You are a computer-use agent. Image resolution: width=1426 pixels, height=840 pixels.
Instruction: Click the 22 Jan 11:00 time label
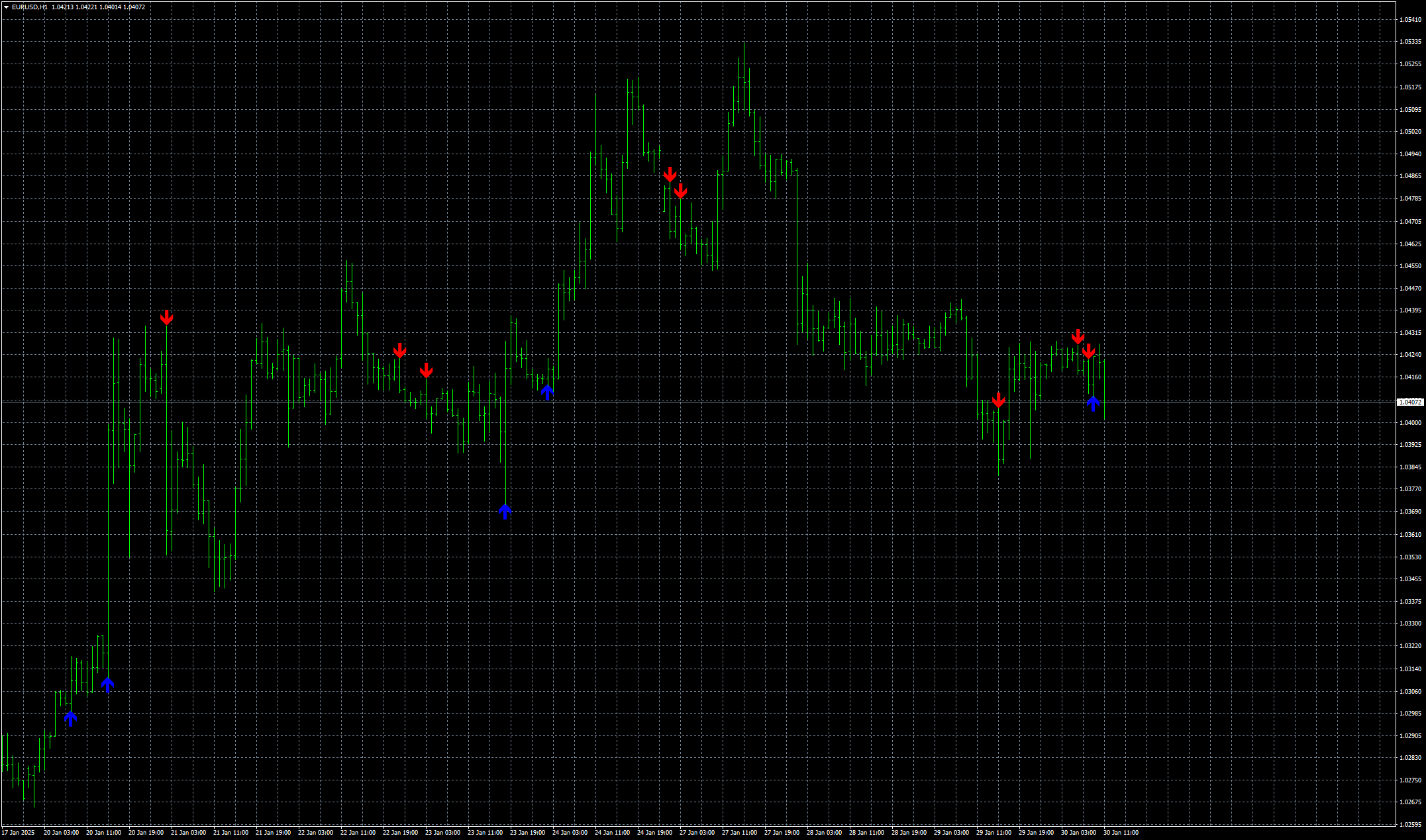coord(358,833)
